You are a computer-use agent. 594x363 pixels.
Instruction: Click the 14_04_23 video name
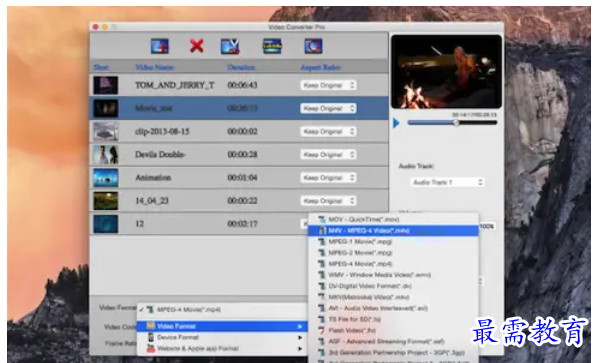[x=152, y=201]
